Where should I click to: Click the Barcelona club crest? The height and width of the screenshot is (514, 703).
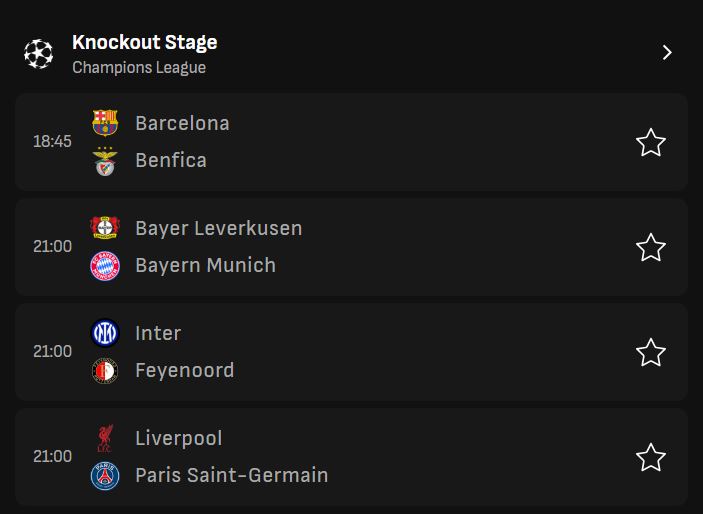pos(105,123)
